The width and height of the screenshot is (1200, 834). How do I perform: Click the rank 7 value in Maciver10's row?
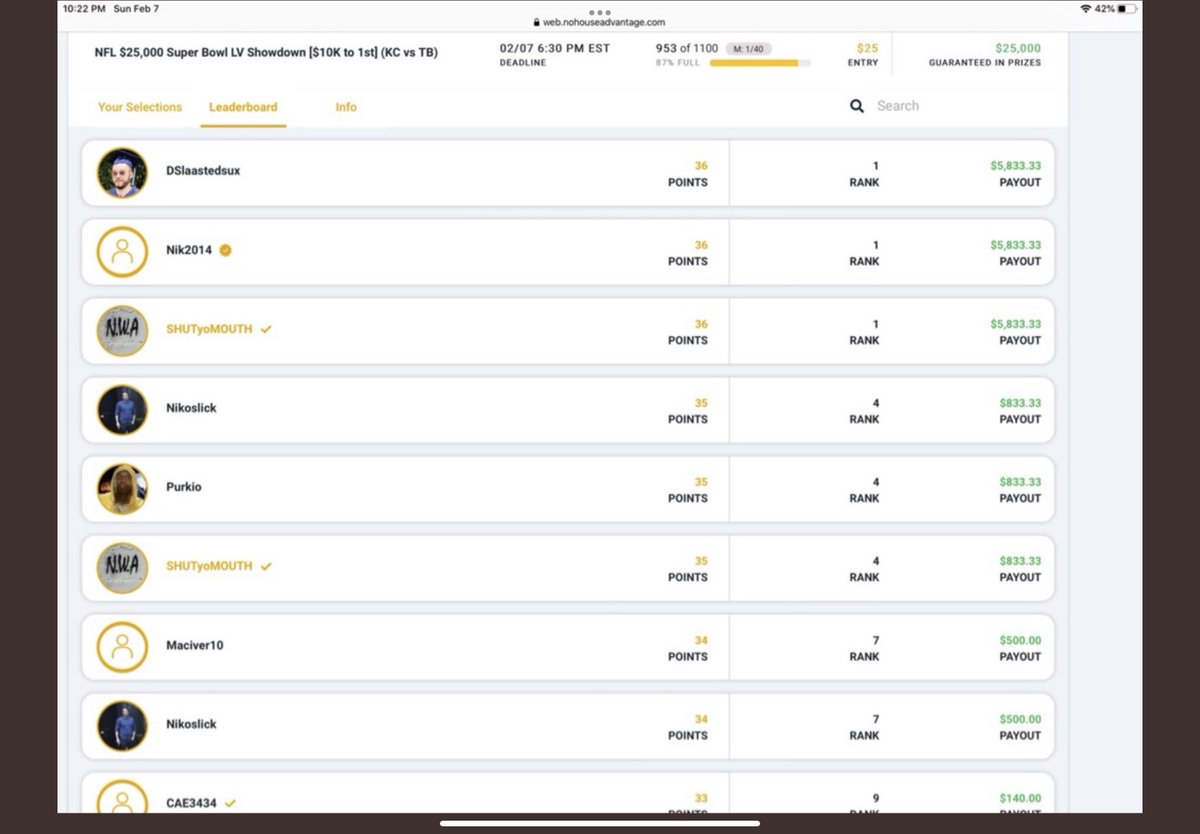click(x=876, y=640)
